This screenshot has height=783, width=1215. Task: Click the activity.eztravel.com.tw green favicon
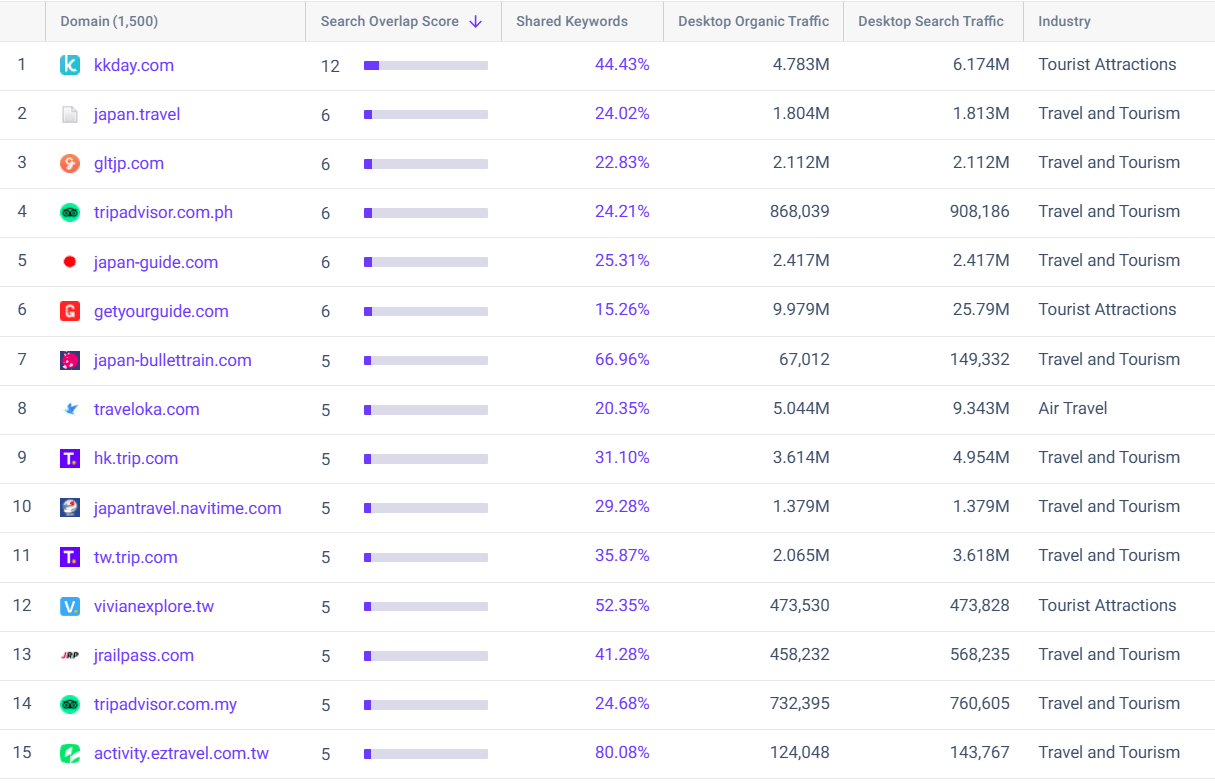(70, 753)
